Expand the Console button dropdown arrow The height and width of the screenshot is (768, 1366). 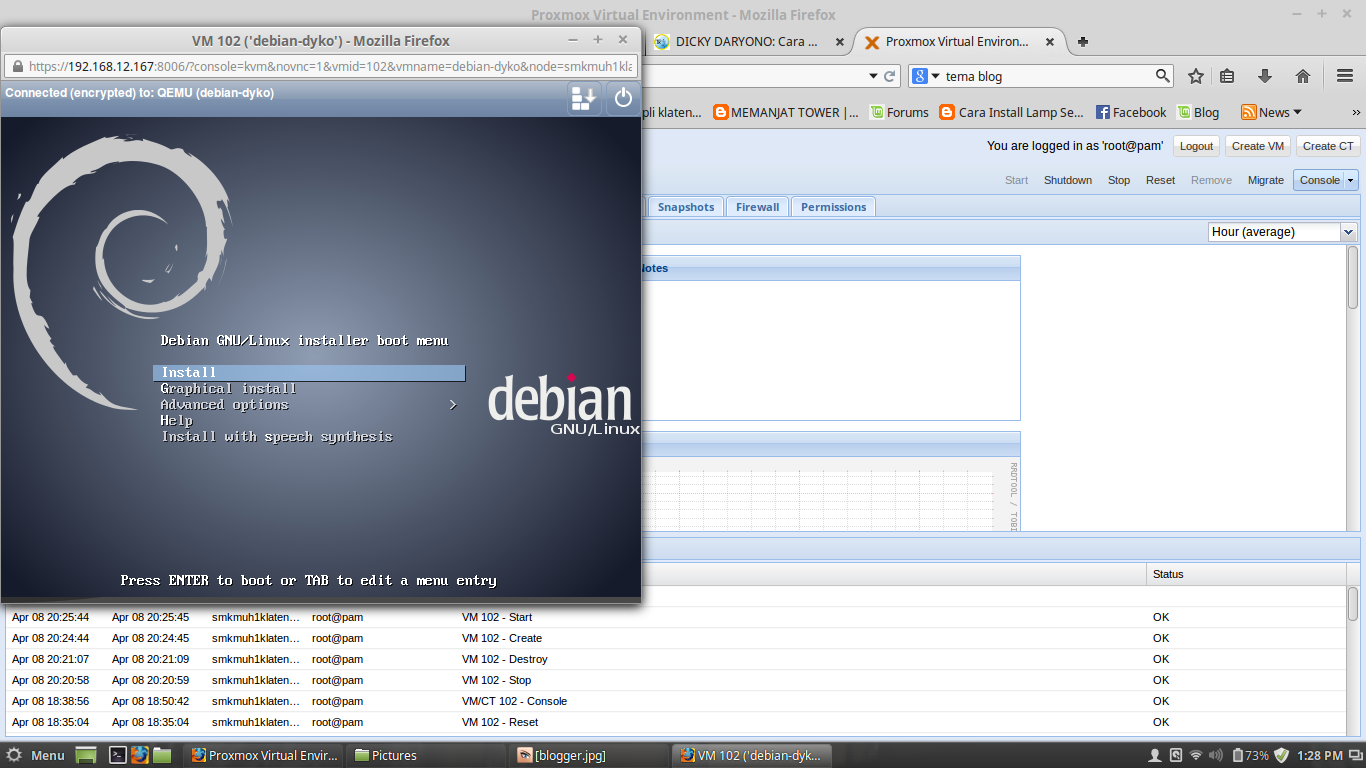(x=1351, y=180)
